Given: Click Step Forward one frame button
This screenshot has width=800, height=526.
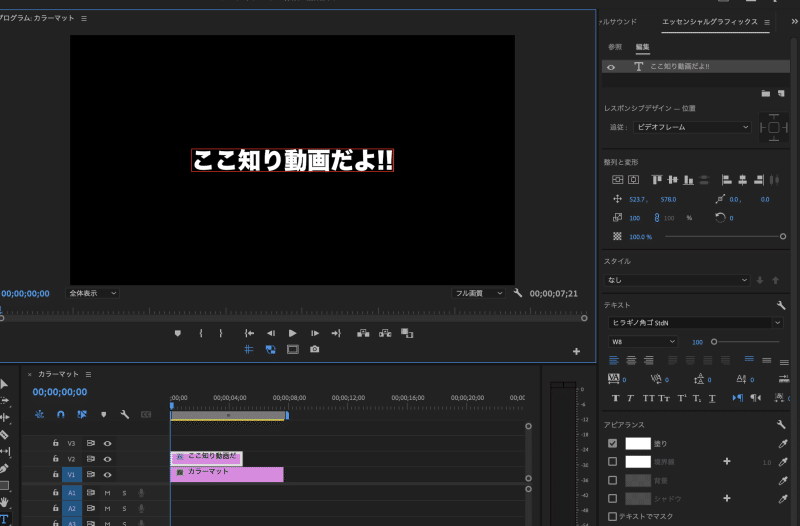Looking at the screenshot, I should [x=315, y=333].
